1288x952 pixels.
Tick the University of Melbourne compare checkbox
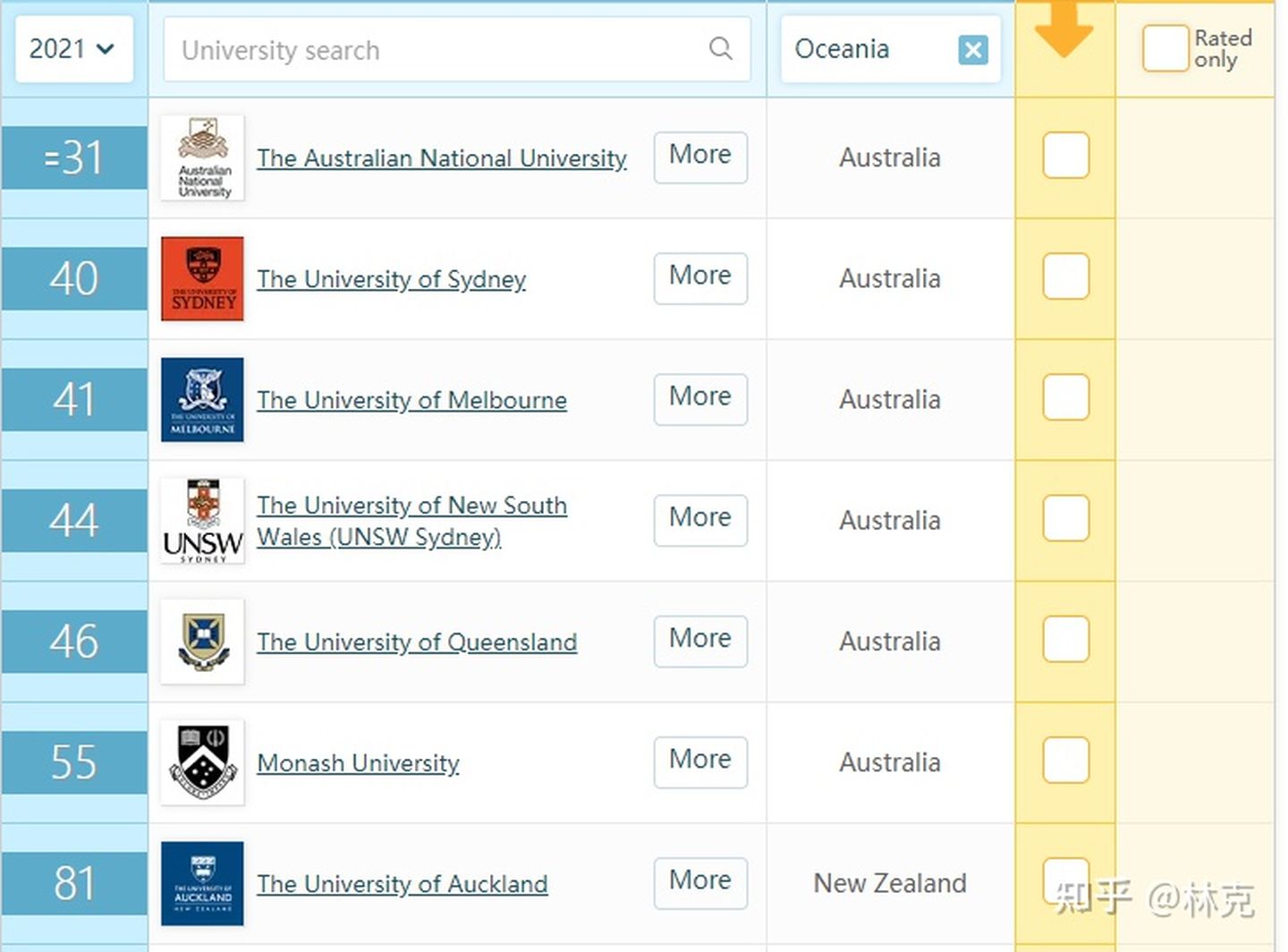[1065, 396]
